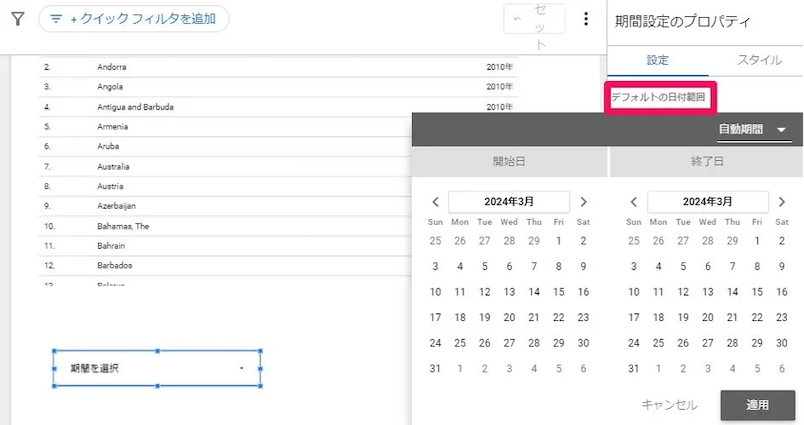Open the end calendar 2024年3月 month picker
The image size is (804, 425).
(708, 202)
